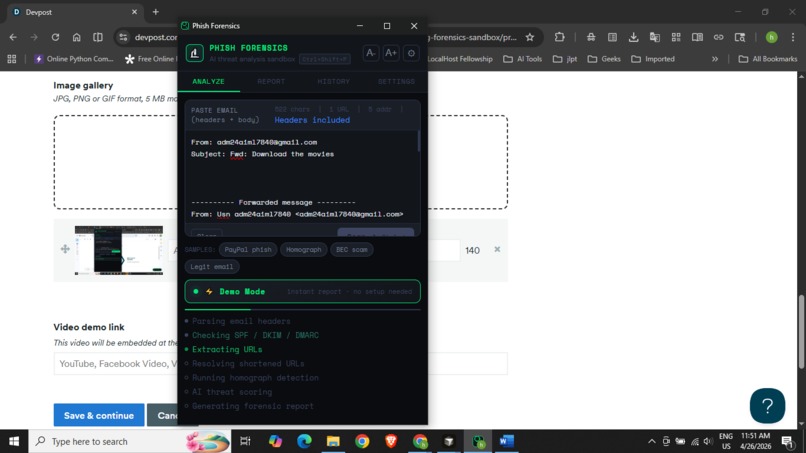Image resolution: width=806 pixels, height=453 pixels.
Task: Open Word from taskbar
Action: click(x=506, y=441)
